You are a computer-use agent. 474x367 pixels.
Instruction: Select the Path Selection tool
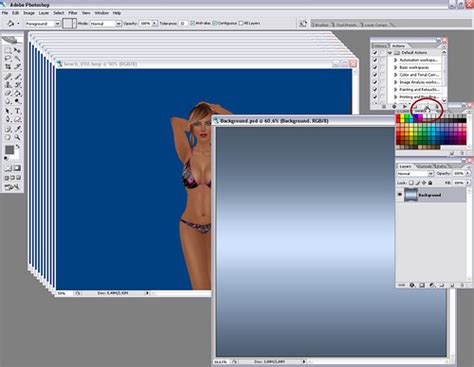tap(8, 111)
